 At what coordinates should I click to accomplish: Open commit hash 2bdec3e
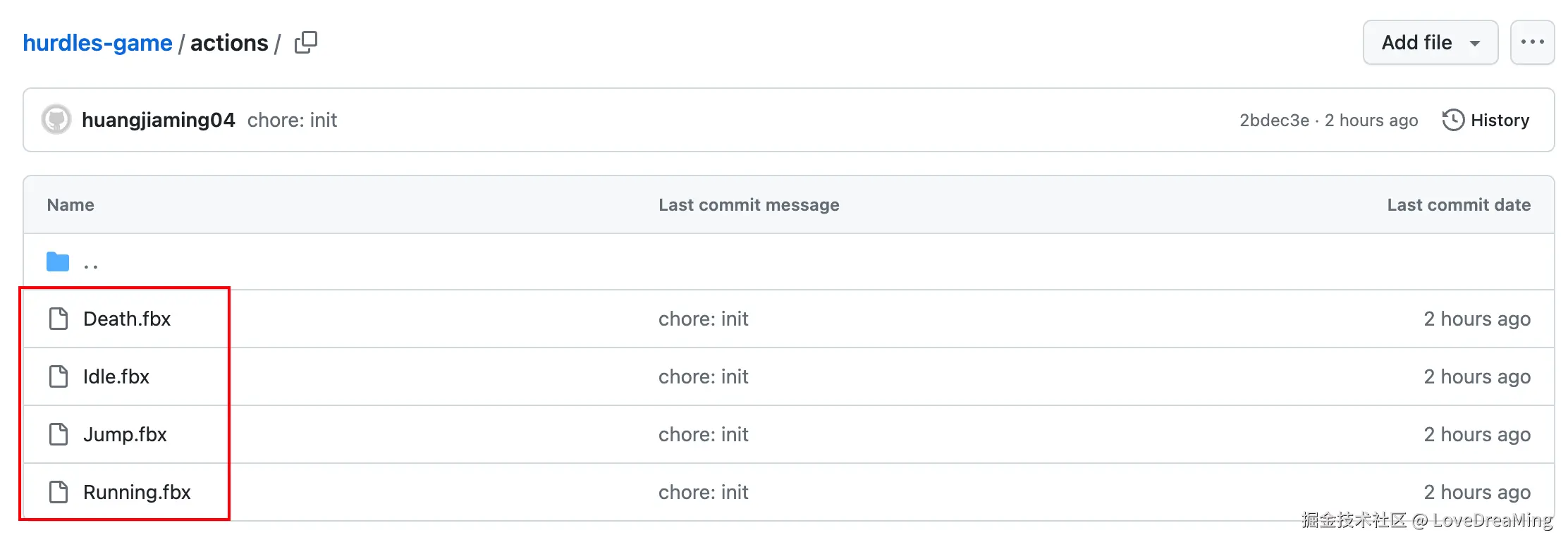coord(1274,121)
